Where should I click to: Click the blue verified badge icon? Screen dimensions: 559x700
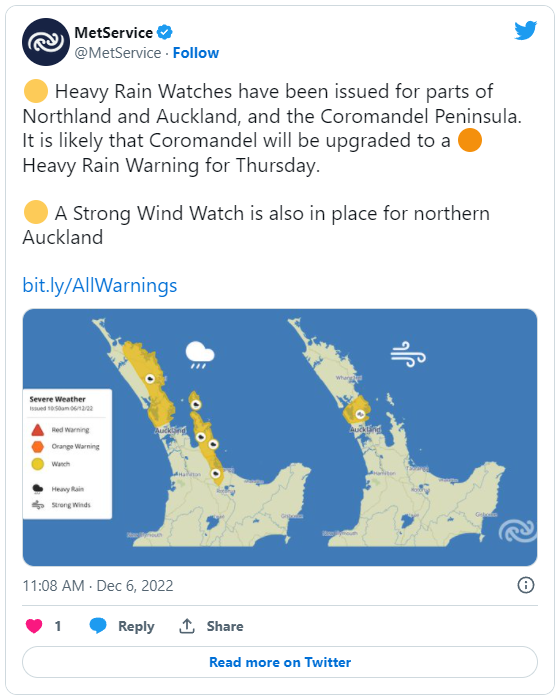[165, 32]
